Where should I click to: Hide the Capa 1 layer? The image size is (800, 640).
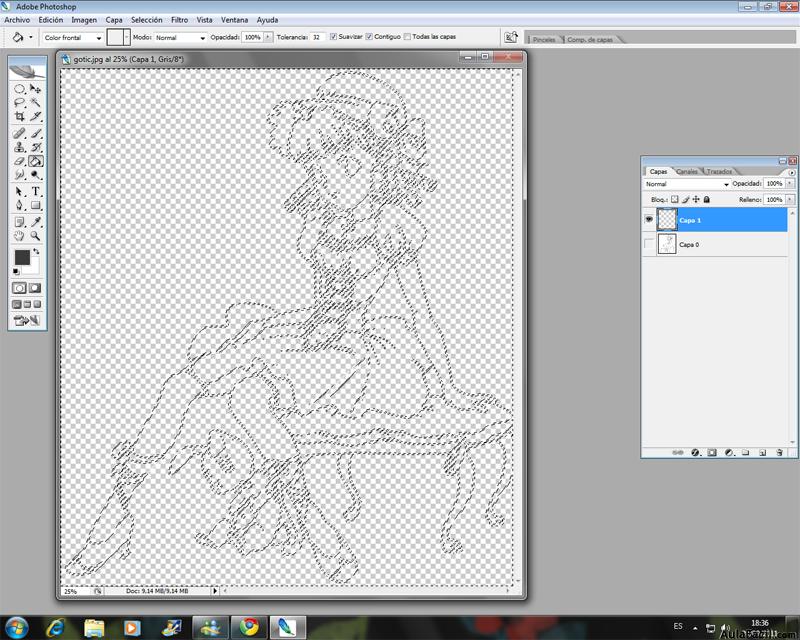[x=649, y=219]
